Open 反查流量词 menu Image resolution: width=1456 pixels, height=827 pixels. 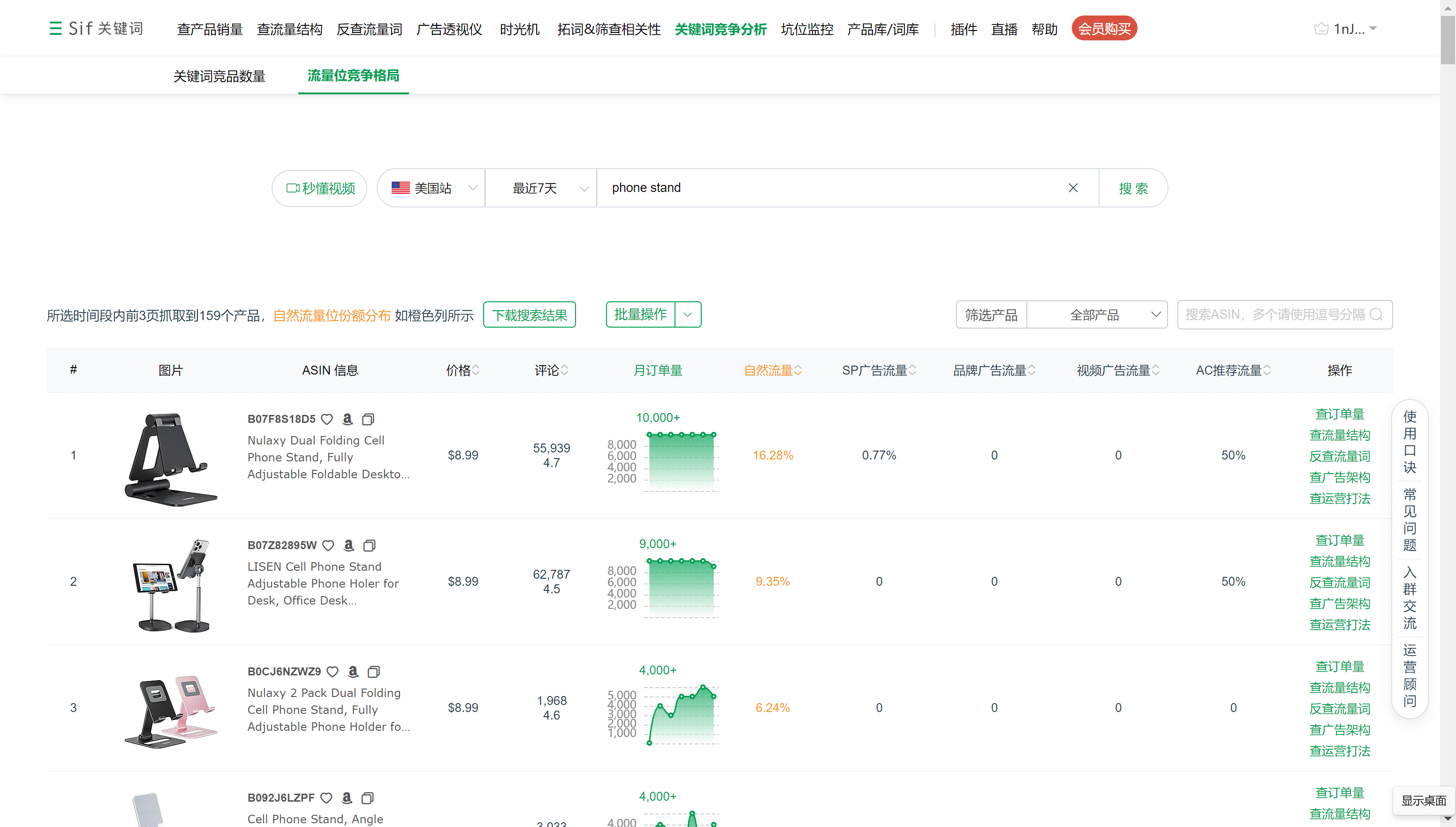tap(370, 29)
